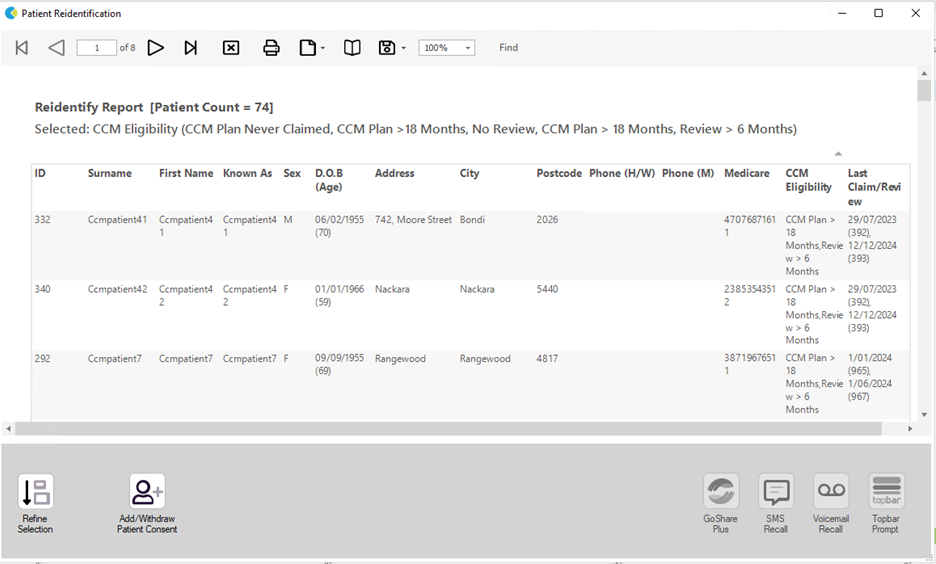The image size is (936, 564).
Task: Click Patient Reidentification app icon in title bar
Action: pyautogui.click(x=11, y=13)
